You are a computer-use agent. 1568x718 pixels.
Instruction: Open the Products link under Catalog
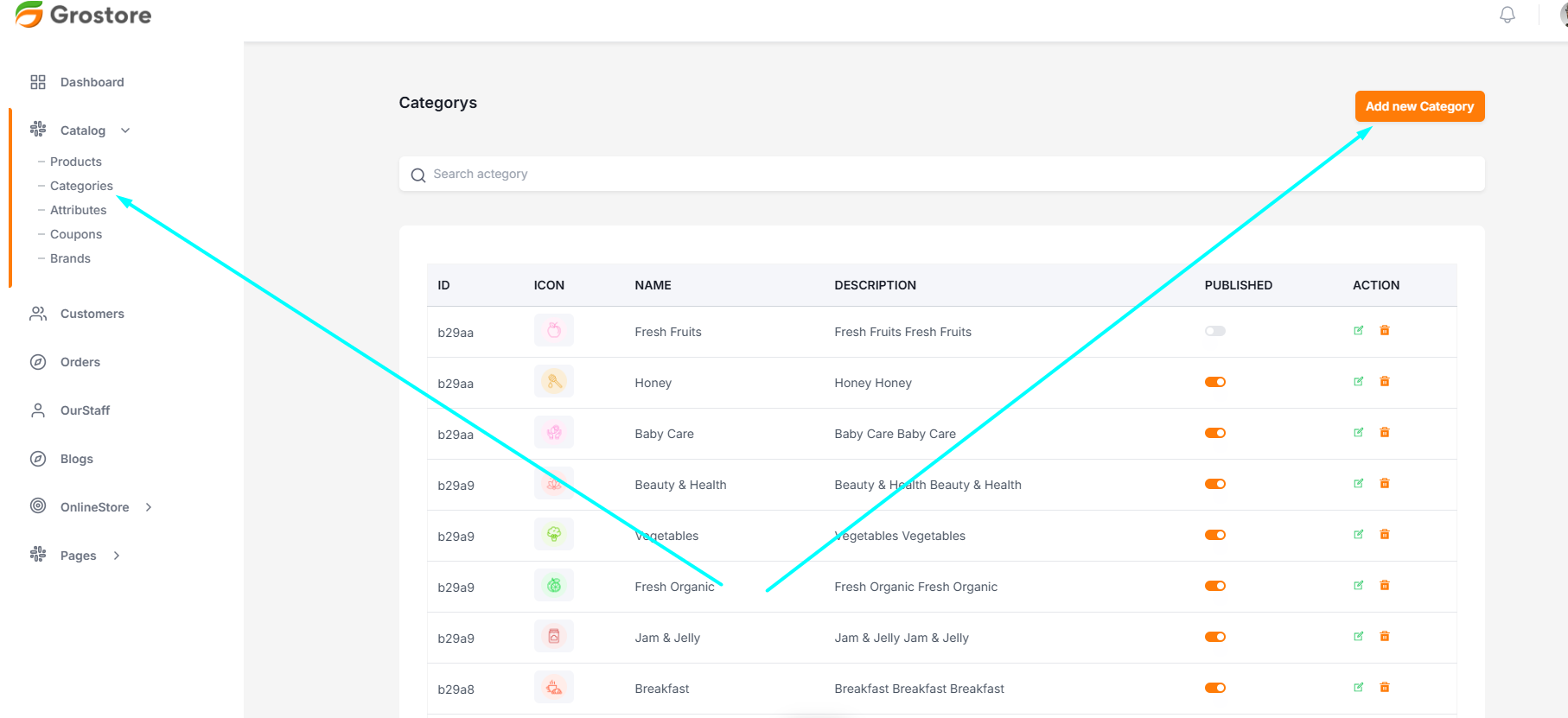click(75, 162)
